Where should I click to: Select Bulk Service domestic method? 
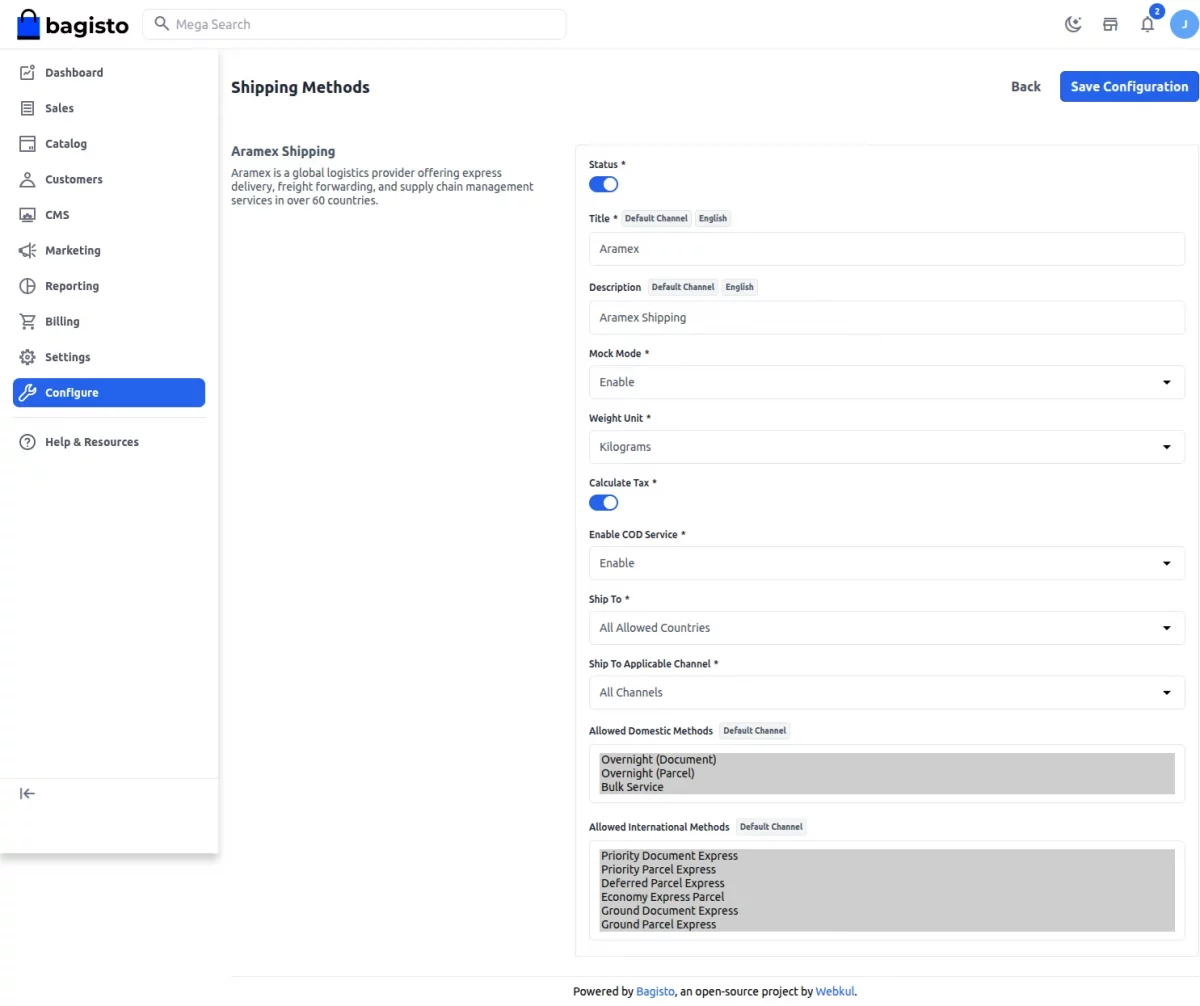pos(887,787)
